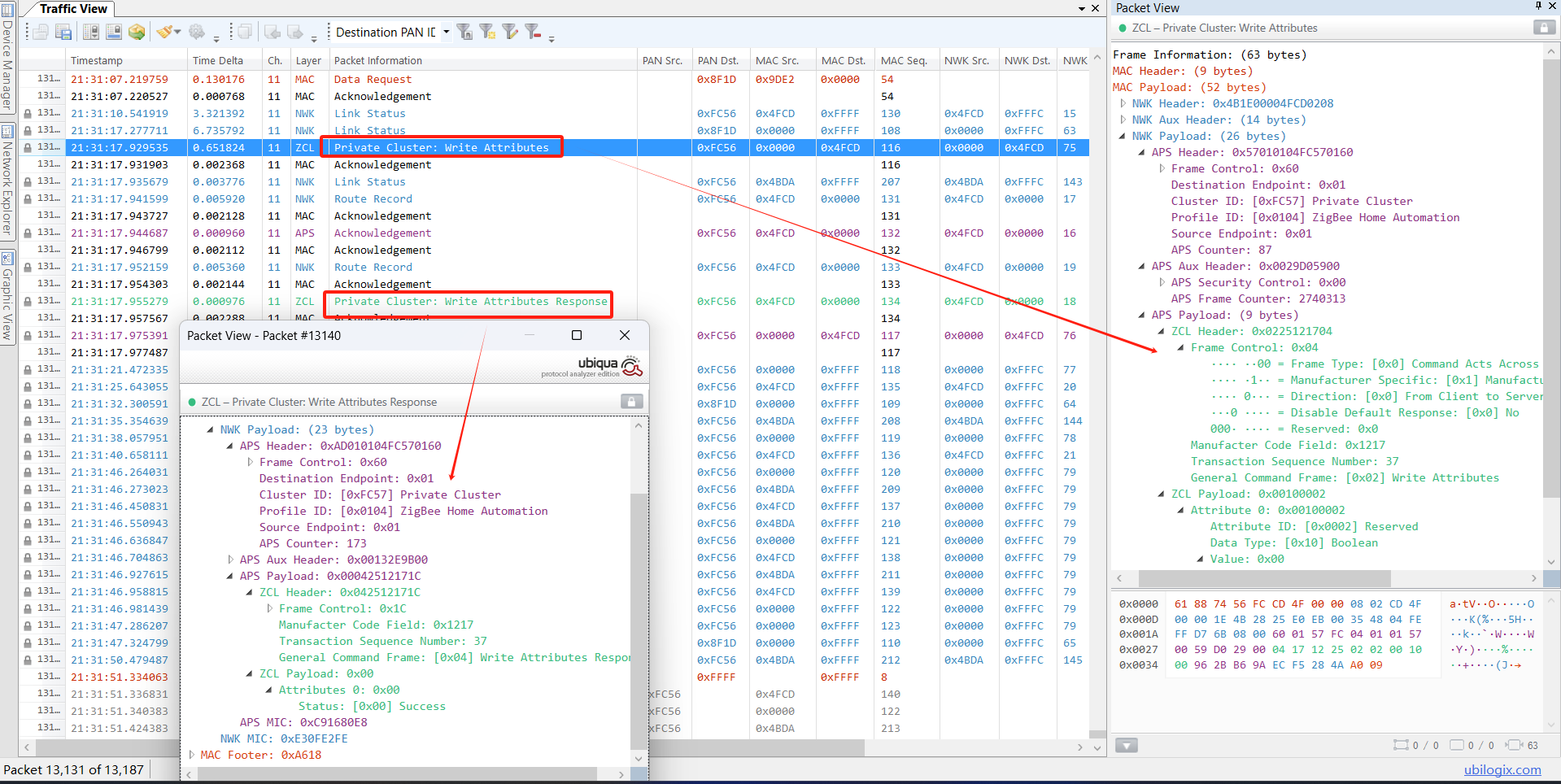Close the Traffic View tab
1561x784 pixels.
tap(1096, 8)
